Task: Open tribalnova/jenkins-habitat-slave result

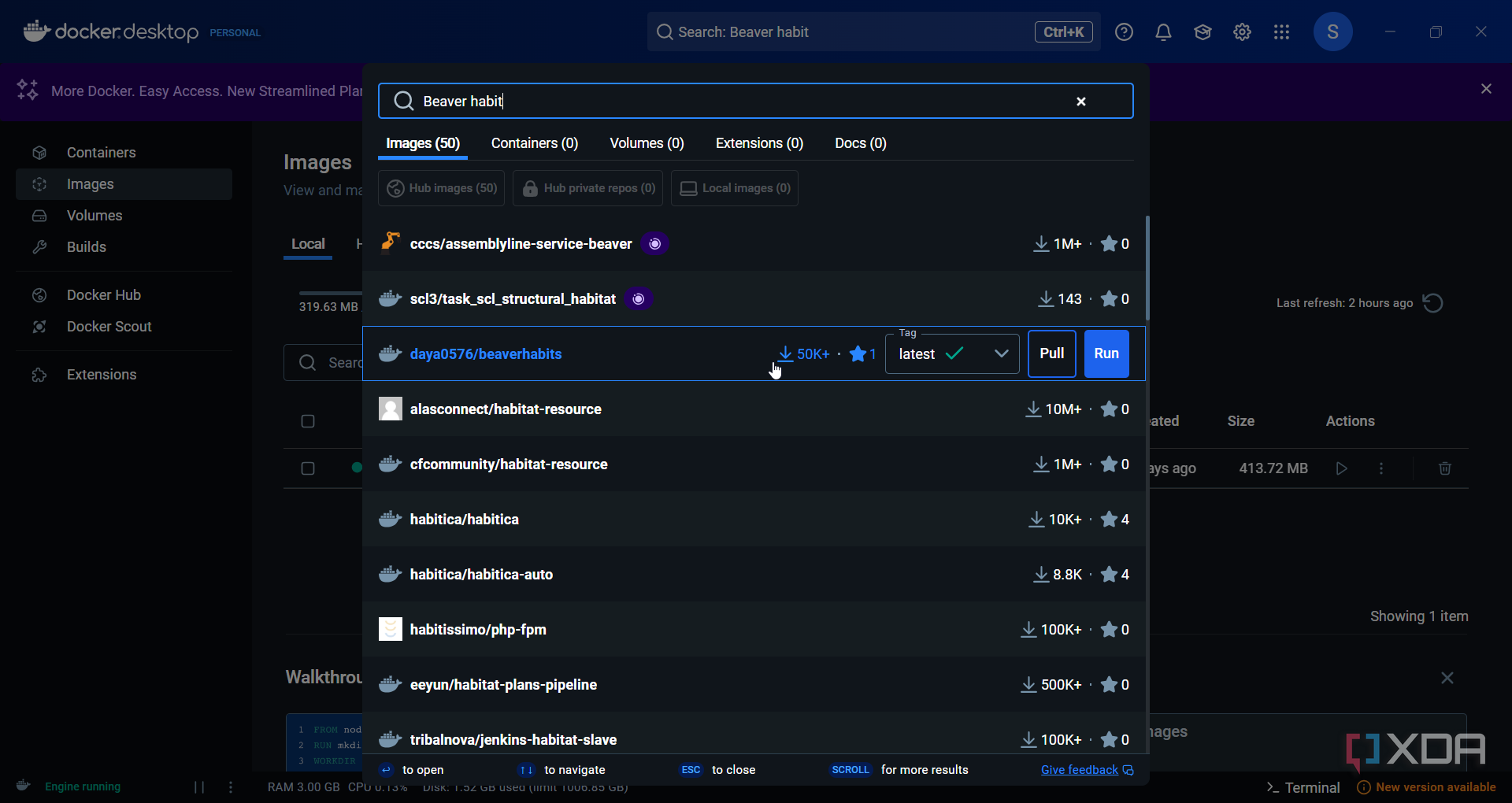Action: (x=754, y=734)
